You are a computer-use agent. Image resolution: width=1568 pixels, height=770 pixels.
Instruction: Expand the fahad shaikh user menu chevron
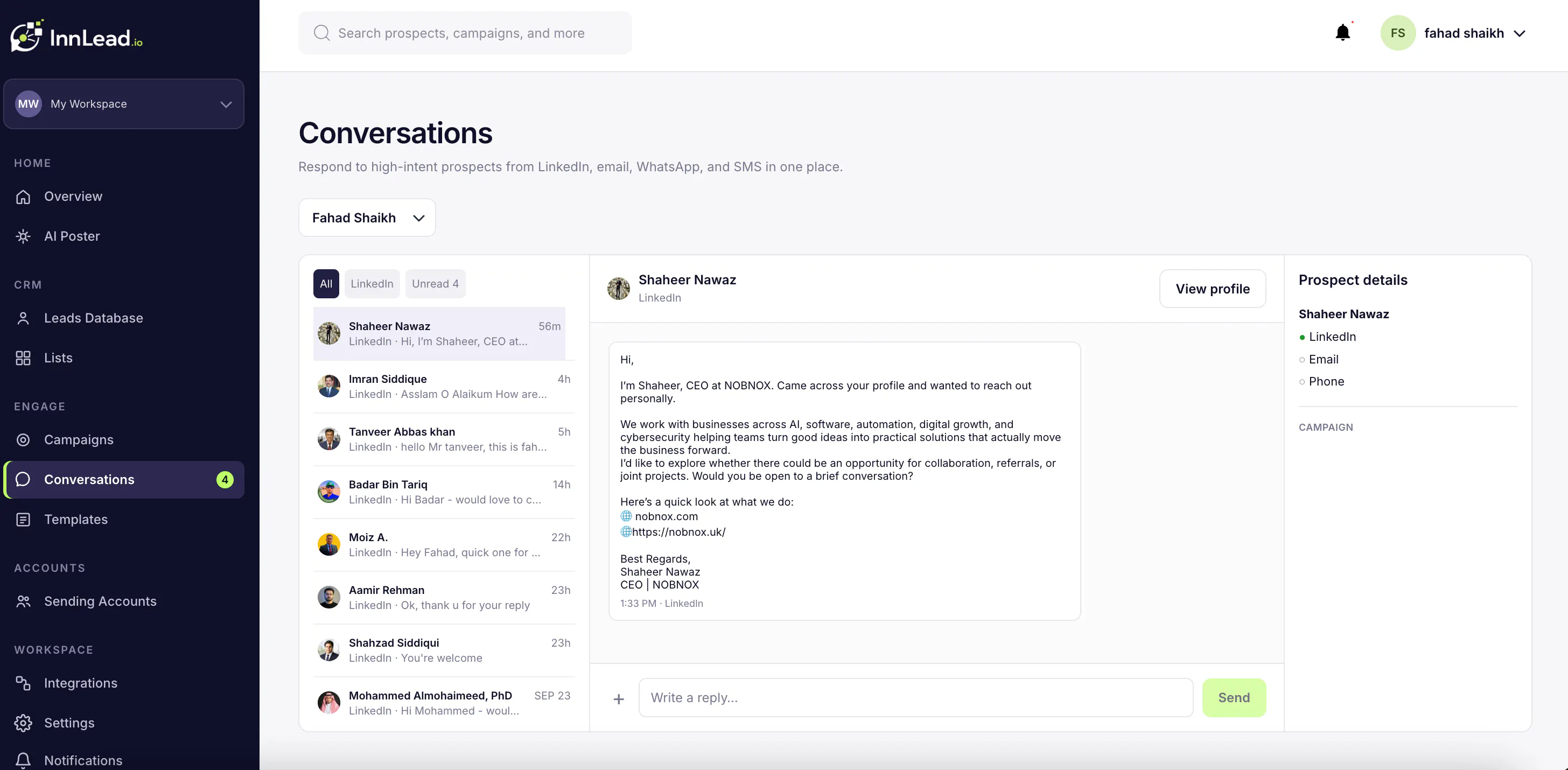click(1520, 33)
